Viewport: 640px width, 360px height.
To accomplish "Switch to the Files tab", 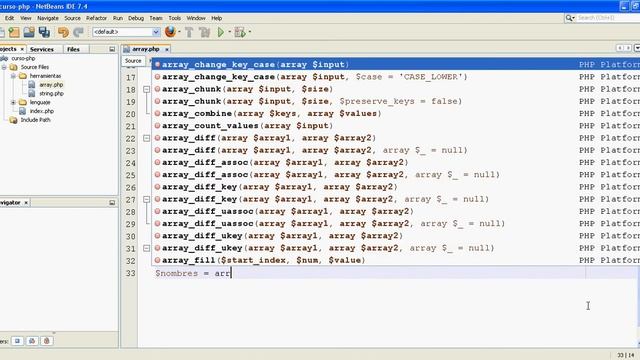I will 73,49.
